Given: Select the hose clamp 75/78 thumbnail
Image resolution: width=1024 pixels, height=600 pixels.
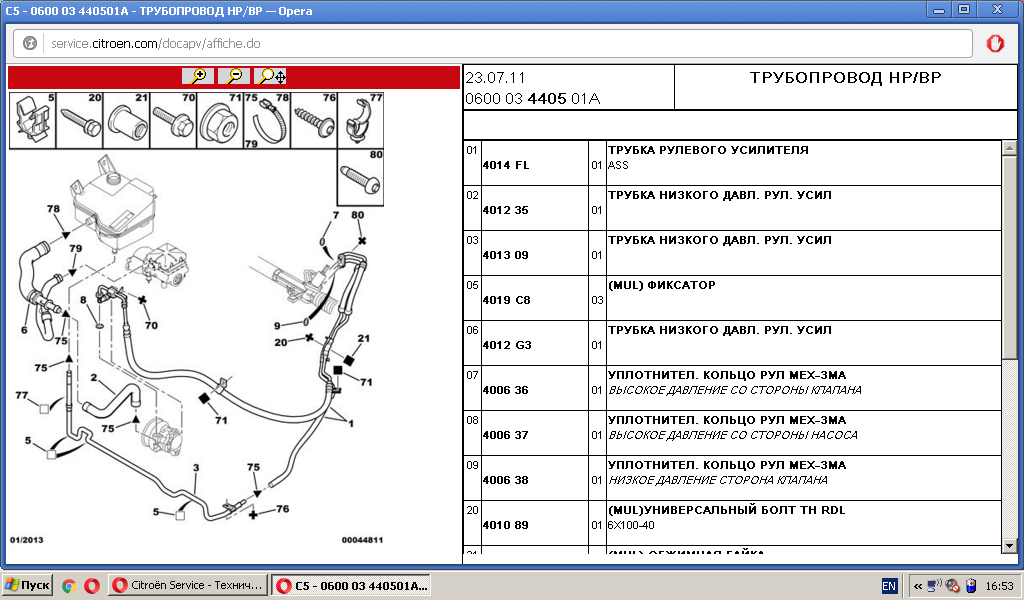Looking at the screenshot, I should coord(267,121).
